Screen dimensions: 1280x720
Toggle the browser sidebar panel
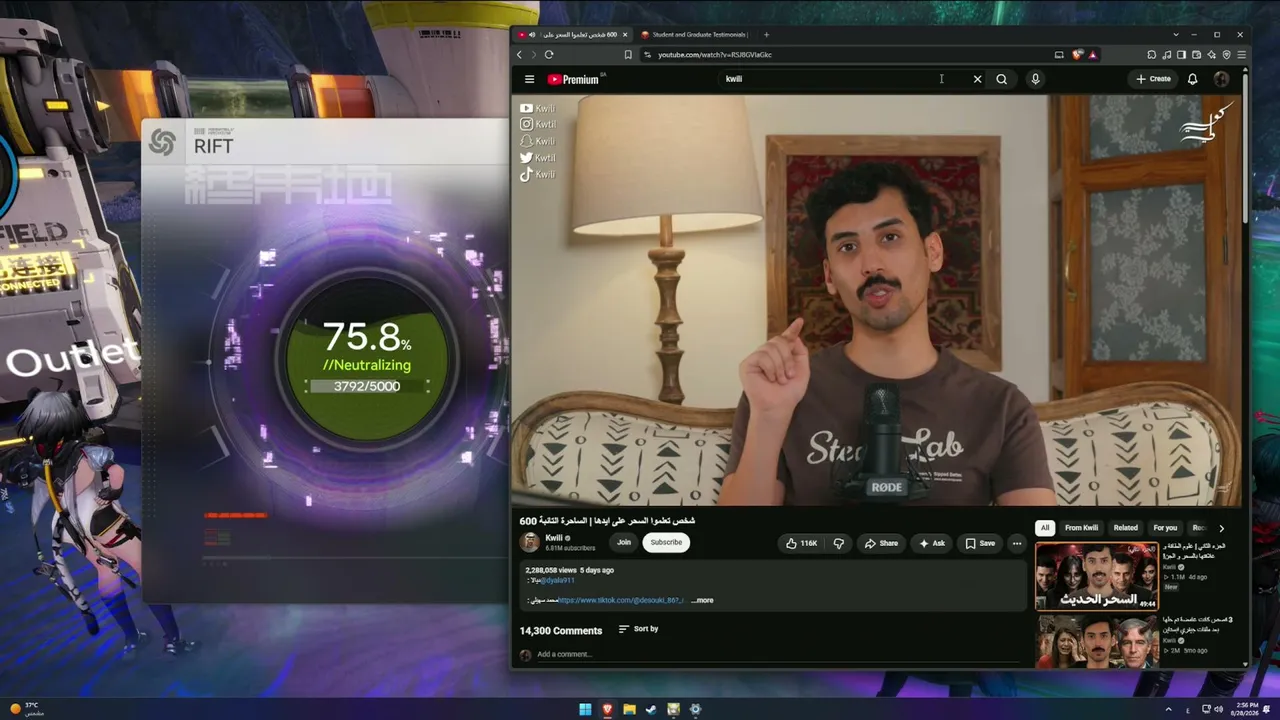click(1182, 55)
